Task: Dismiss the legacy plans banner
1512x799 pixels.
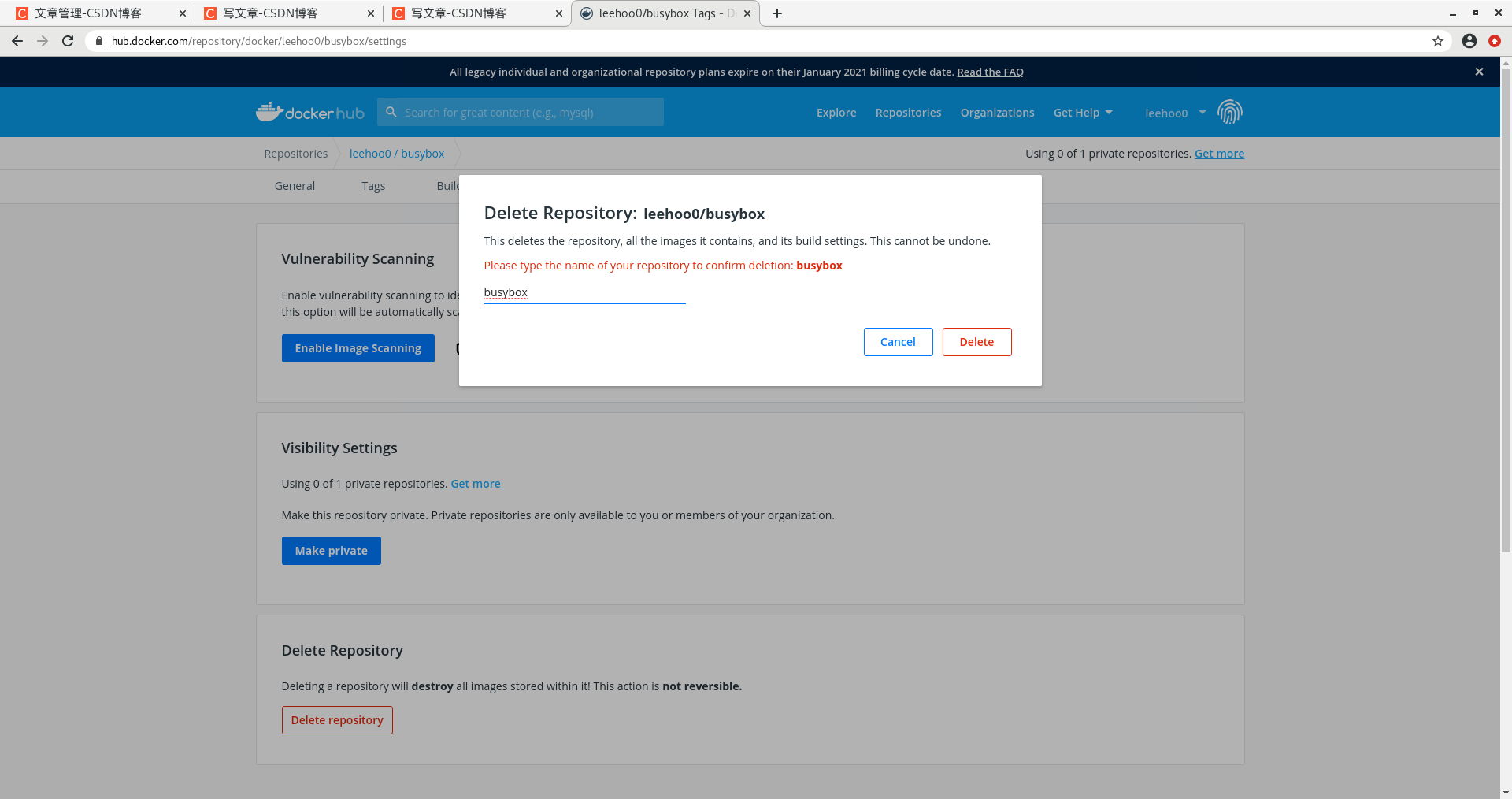Action: tap(1479, 72)
